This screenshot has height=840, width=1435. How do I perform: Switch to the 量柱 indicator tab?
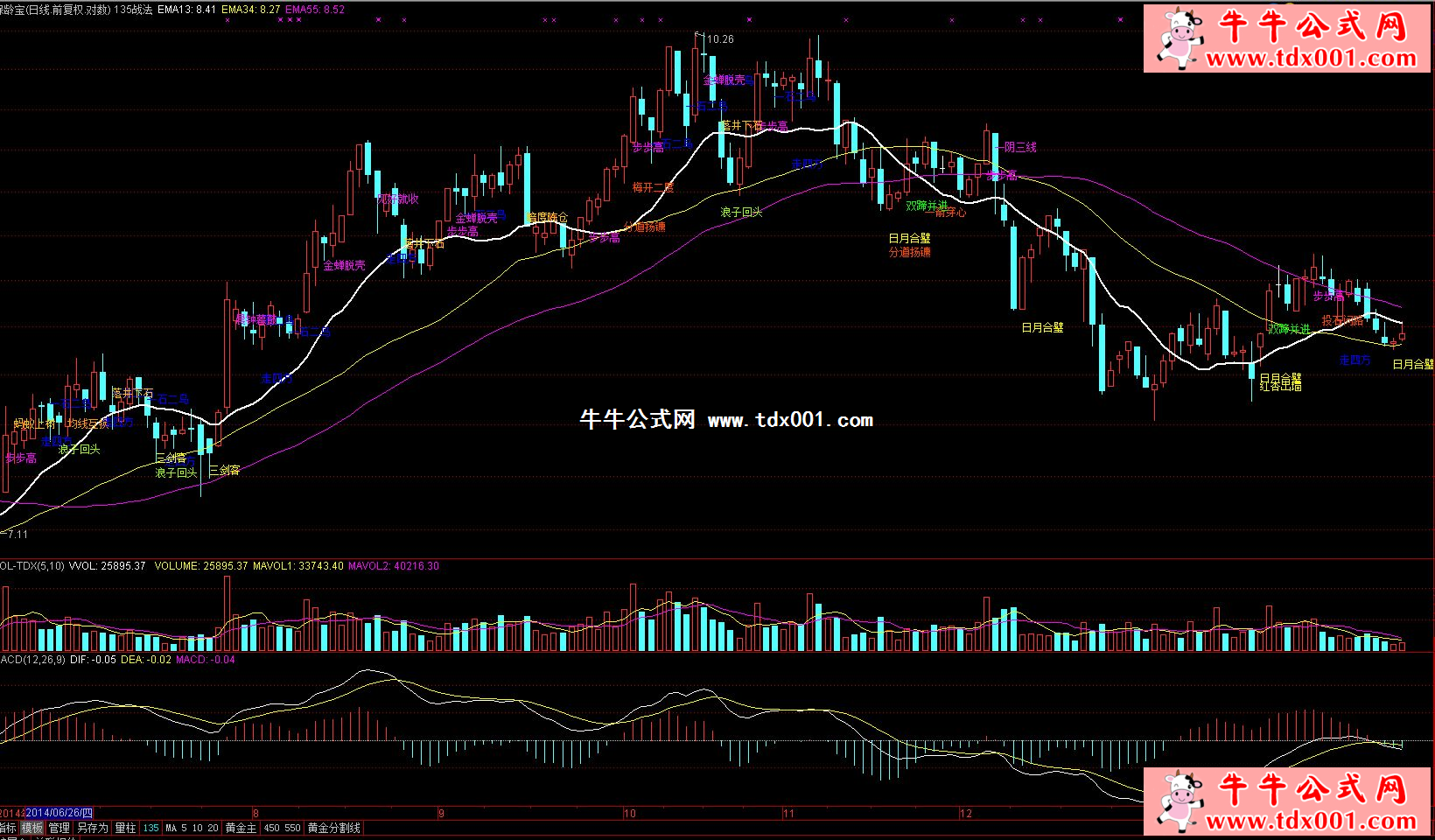tap(125, 828)
